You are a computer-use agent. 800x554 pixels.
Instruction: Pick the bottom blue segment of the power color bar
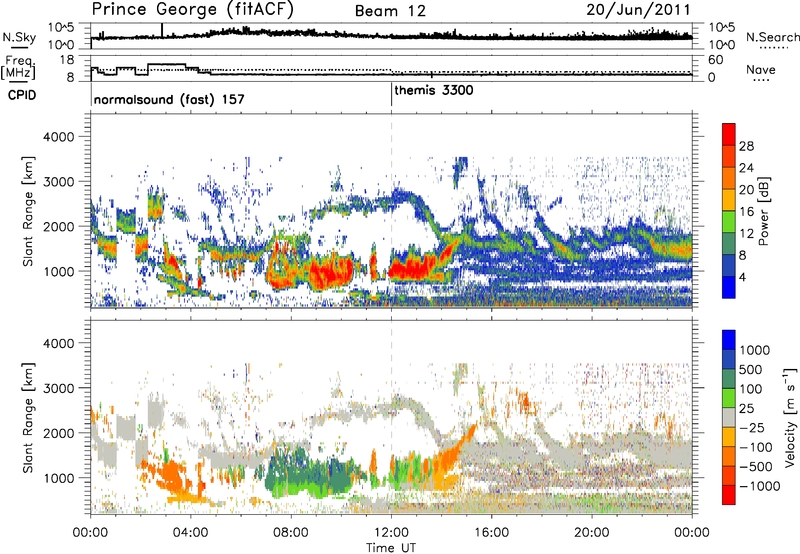[x=729, y=287]
